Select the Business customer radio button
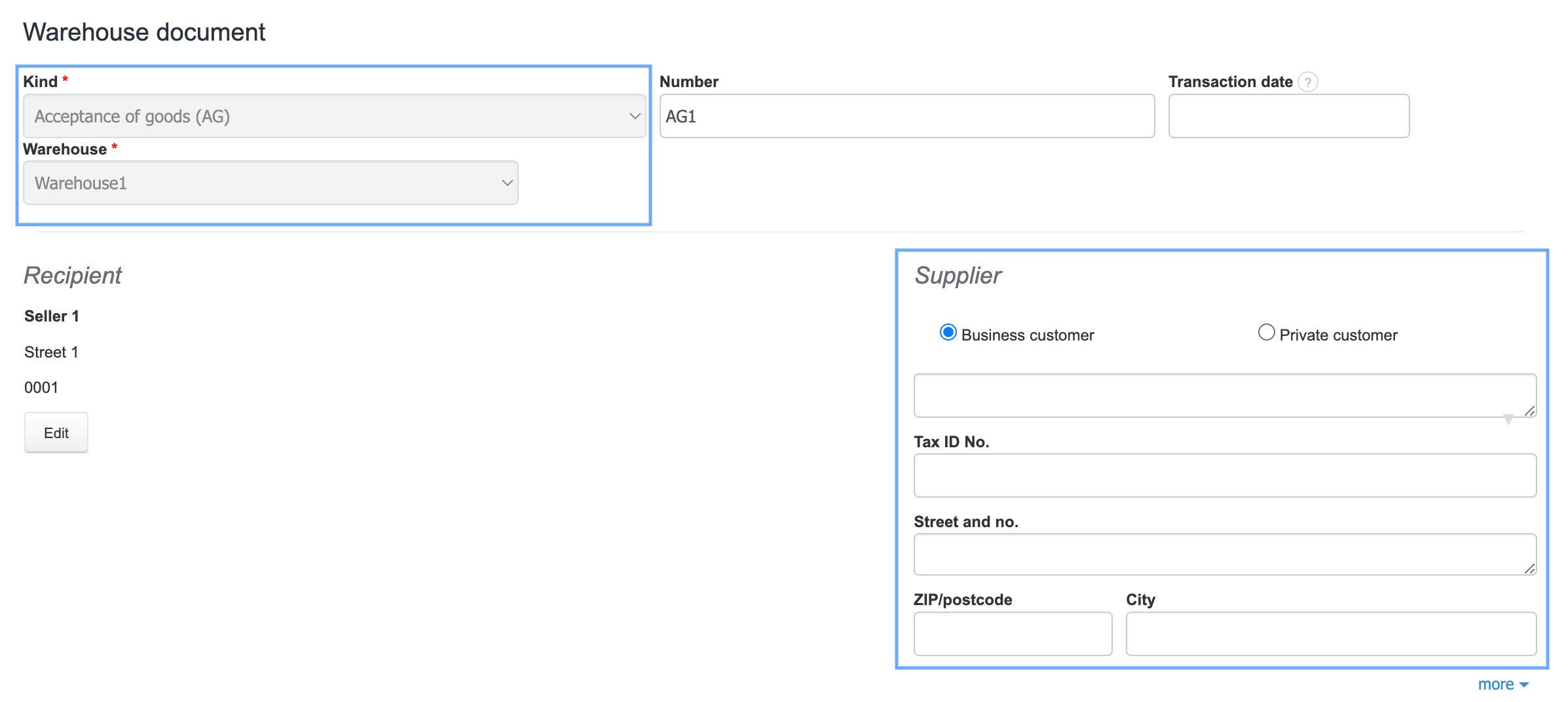The height and width of the screenshot is (702, 1568). click(x=948, y=333)
